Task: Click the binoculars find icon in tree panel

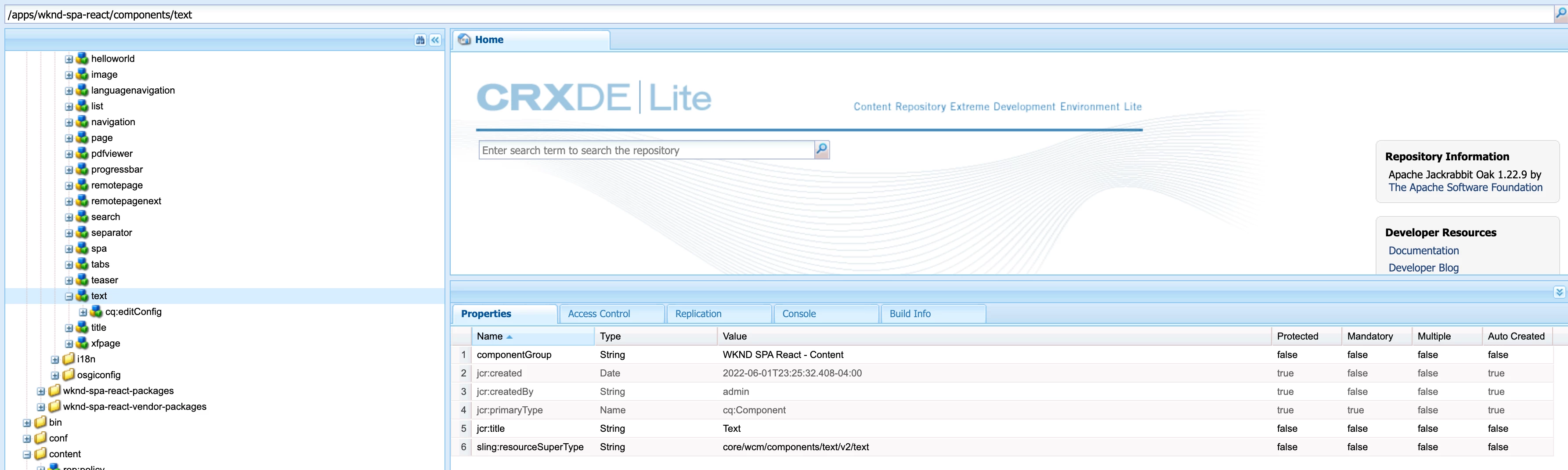Action: (420, 40)
